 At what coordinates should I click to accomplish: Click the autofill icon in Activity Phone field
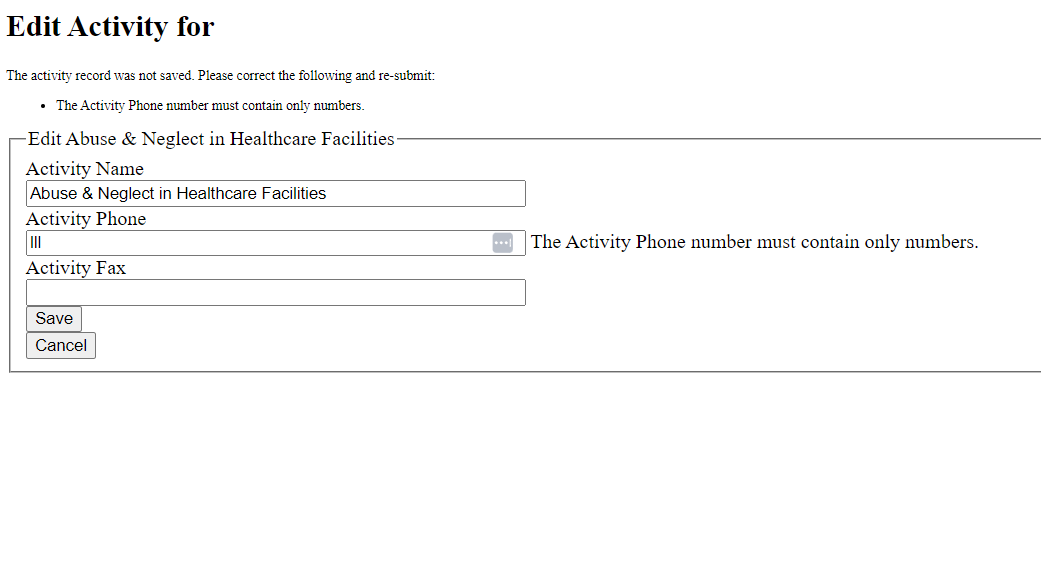(x=502, y=243)
